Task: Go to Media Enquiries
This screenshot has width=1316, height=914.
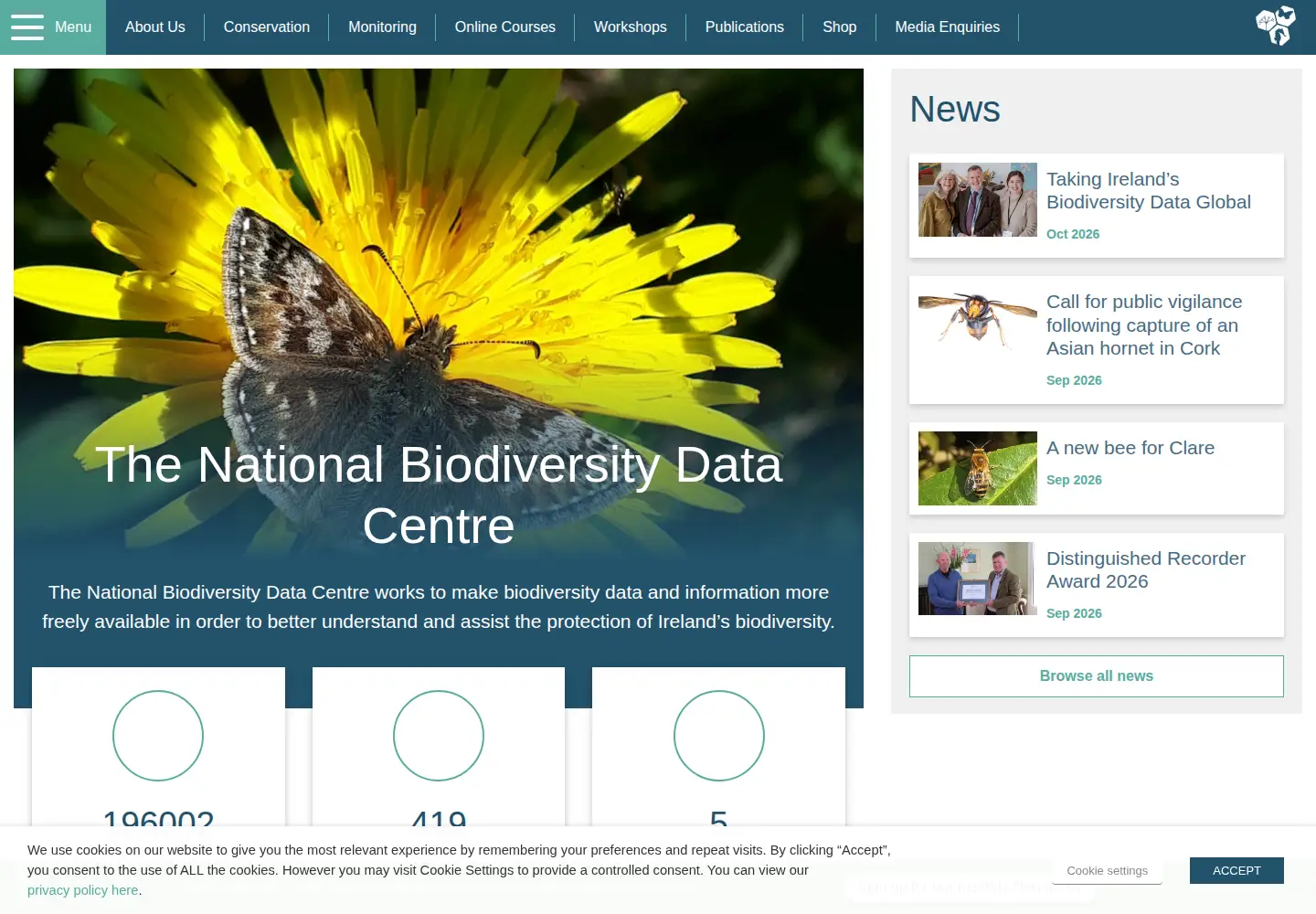Action: [x=948, y=27]
